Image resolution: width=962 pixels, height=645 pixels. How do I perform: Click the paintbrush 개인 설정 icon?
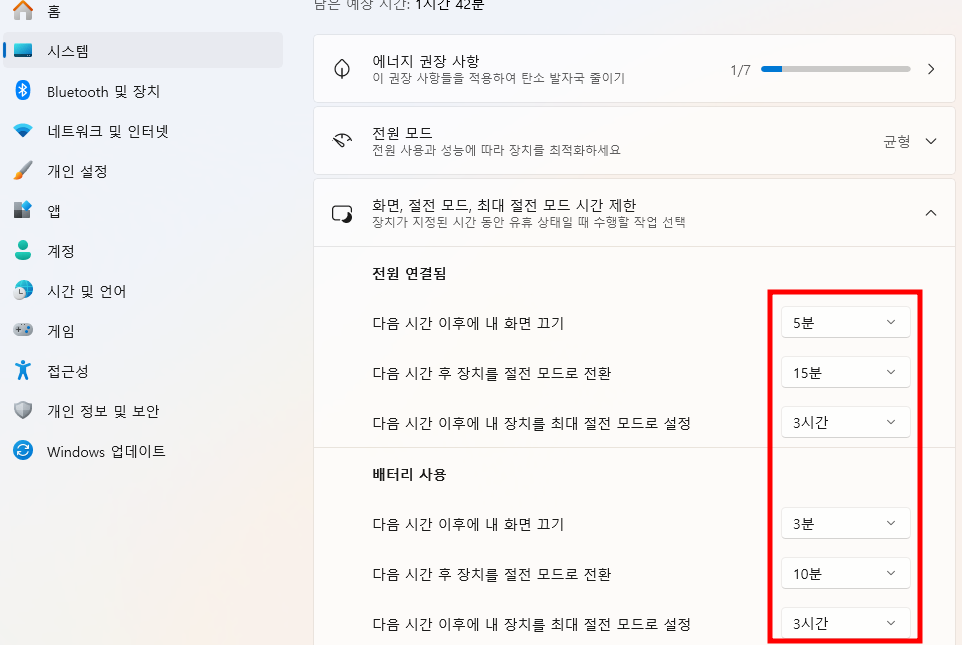23,171
